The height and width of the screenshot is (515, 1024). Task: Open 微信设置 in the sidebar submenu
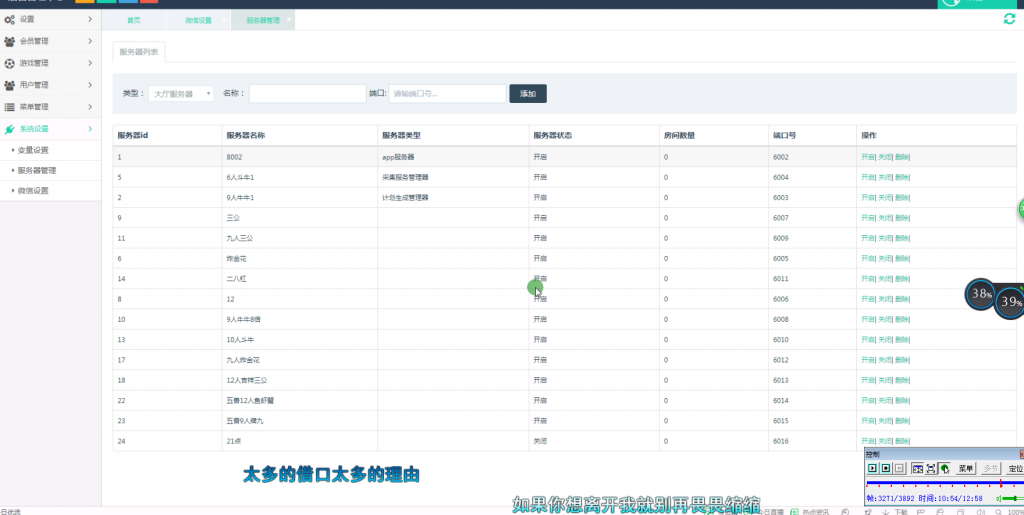33,191
